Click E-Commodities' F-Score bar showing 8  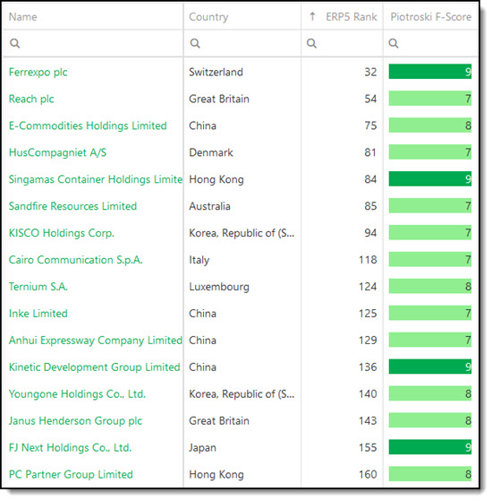pyautogui.click(x=430, y=125)
